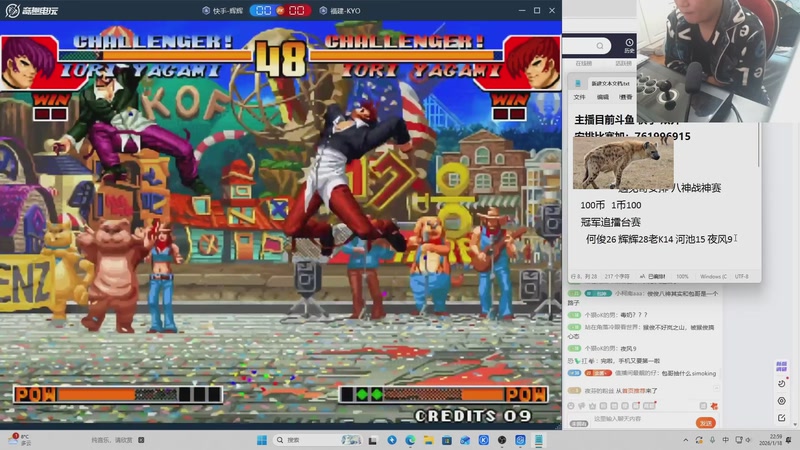Screen dimensions: 800x450
Task: Open the 查看 menu in Notepad
Action: [626, 97]
